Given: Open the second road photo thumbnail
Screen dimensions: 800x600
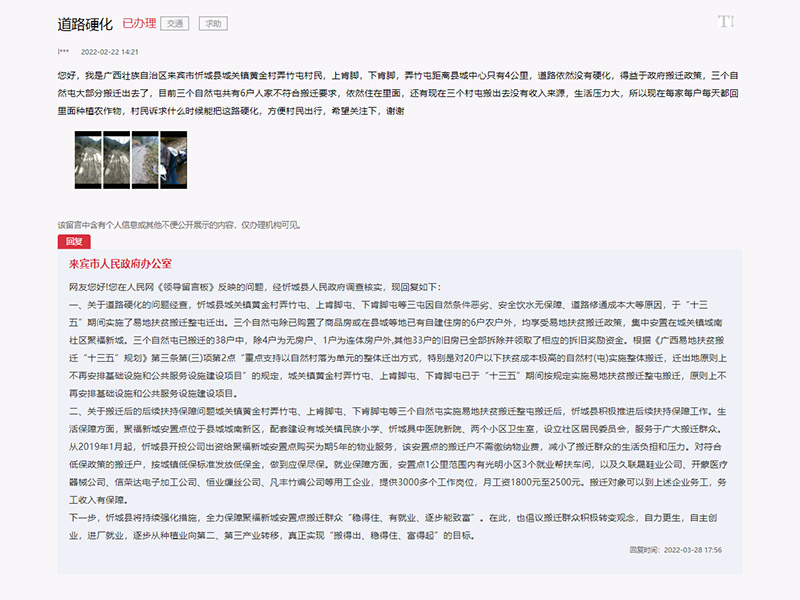Looking at the screenshot, I should (117, 160).
